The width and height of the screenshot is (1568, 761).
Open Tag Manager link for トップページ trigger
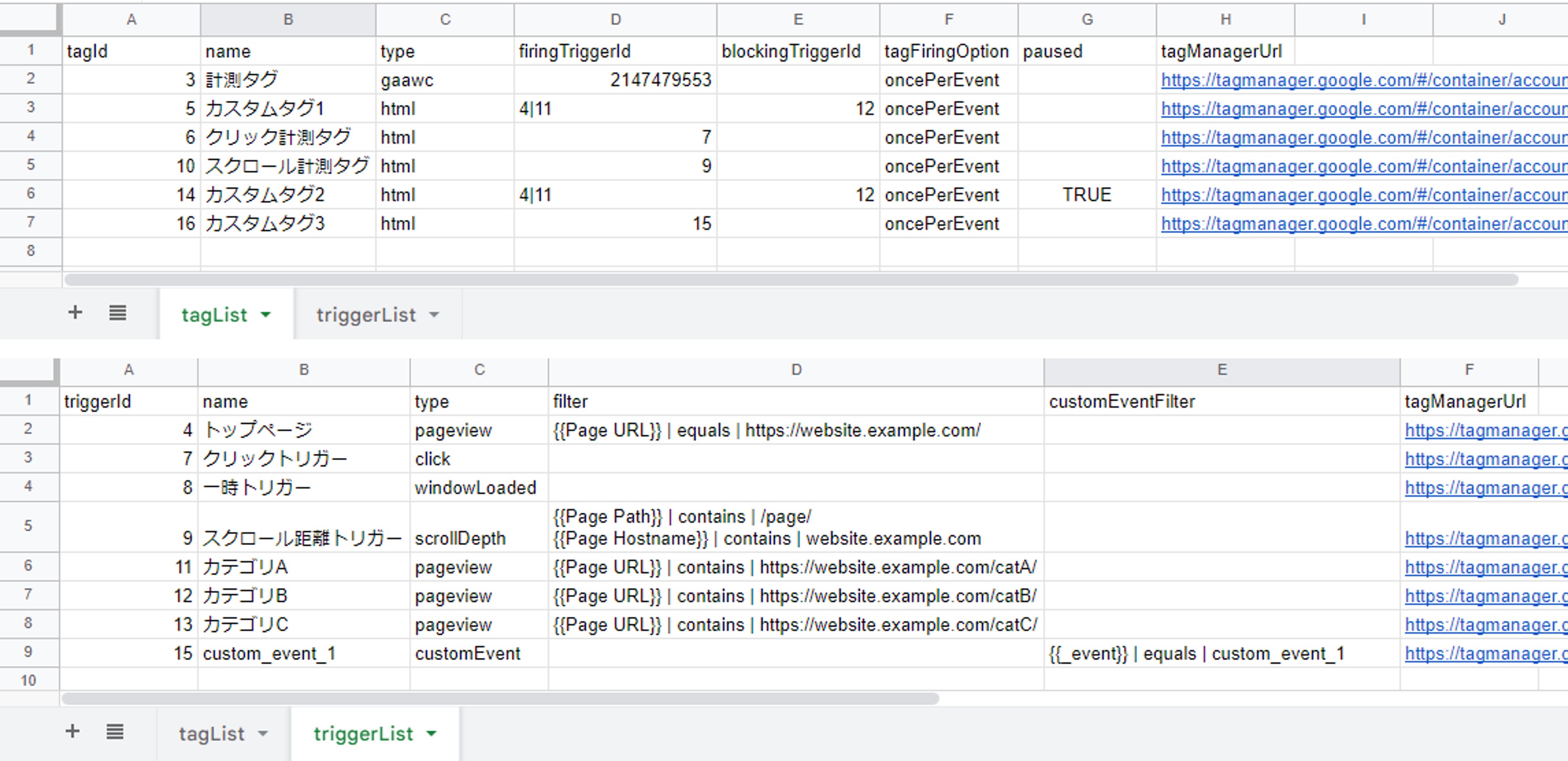click(1486, 430)
